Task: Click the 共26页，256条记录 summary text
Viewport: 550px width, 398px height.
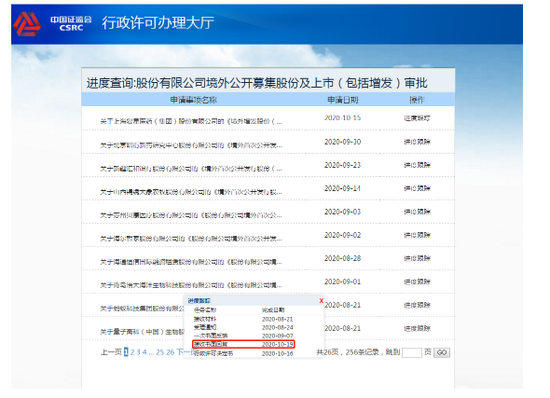Action: click(x=348, y=352)
